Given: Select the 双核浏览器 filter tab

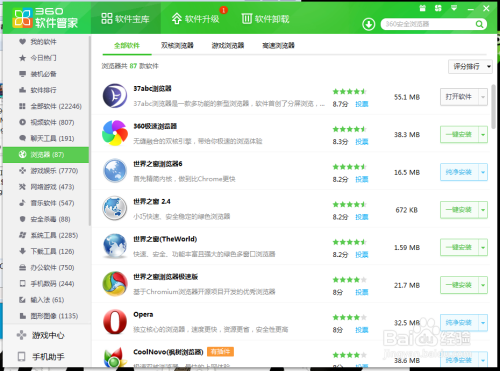Looking at the screenshot, I should coord(177,46).
